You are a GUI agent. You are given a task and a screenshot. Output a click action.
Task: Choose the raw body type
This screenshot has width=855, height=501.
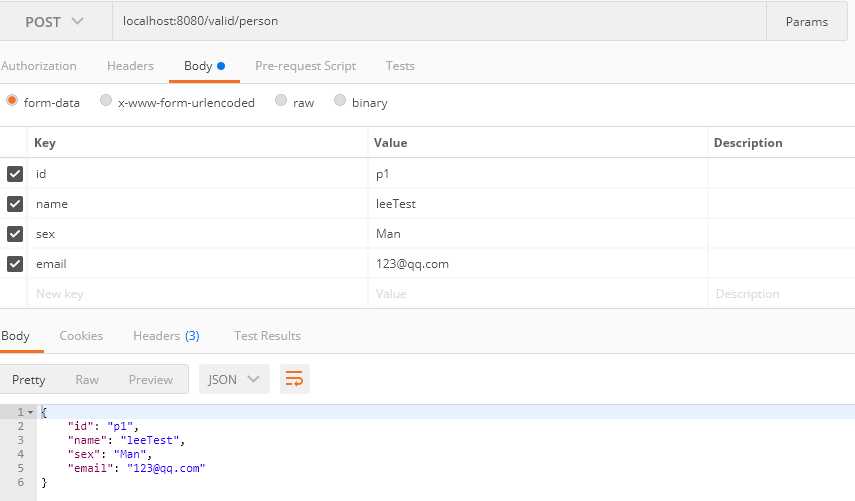281,101
